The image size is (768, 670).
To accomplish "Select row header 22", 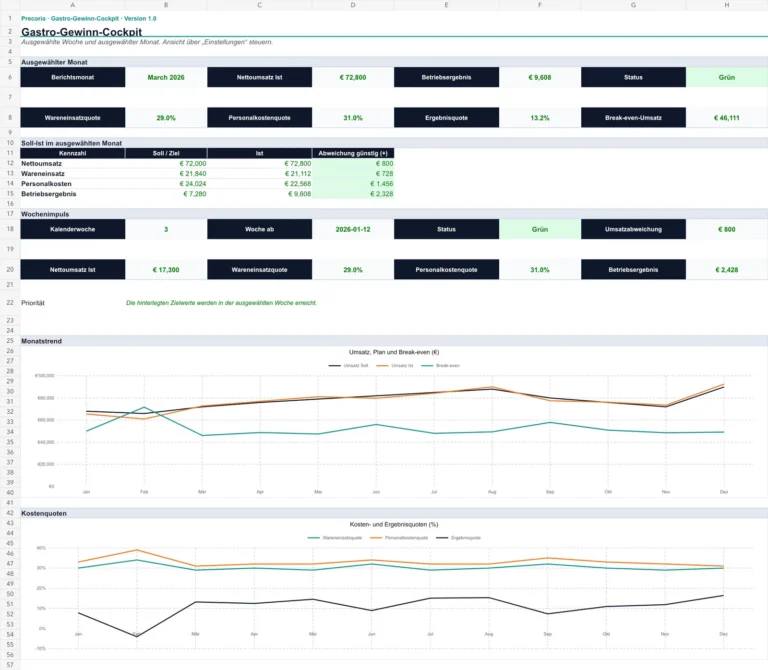I will pos(10,303).
